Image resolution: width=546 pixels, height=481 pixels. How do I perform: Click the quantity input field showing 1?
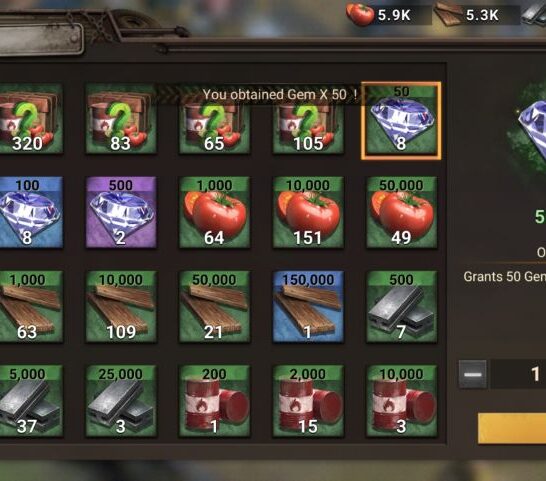[518, 374]
